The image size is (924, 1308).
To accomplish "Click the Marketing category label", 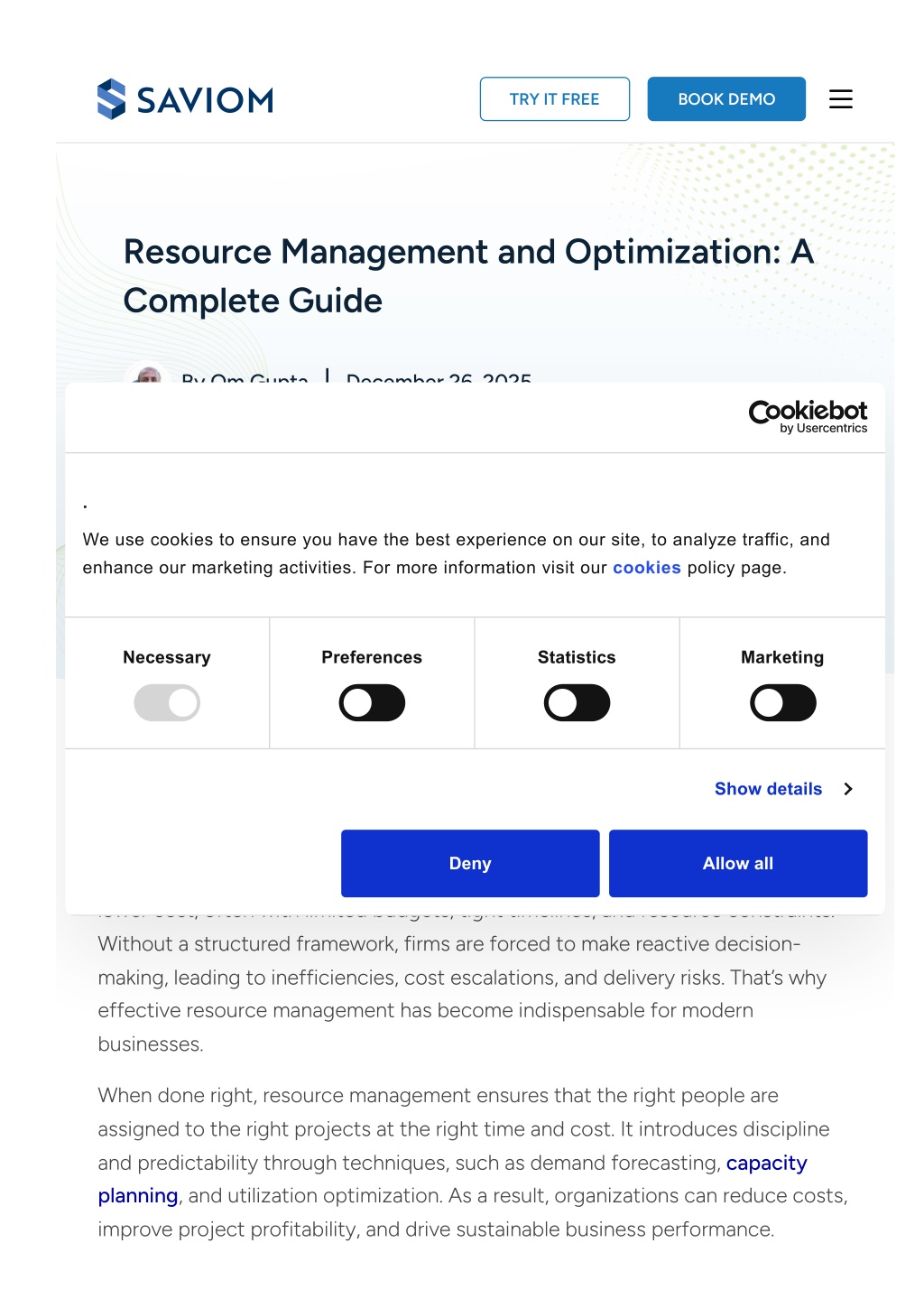I will tap(782, 657).
